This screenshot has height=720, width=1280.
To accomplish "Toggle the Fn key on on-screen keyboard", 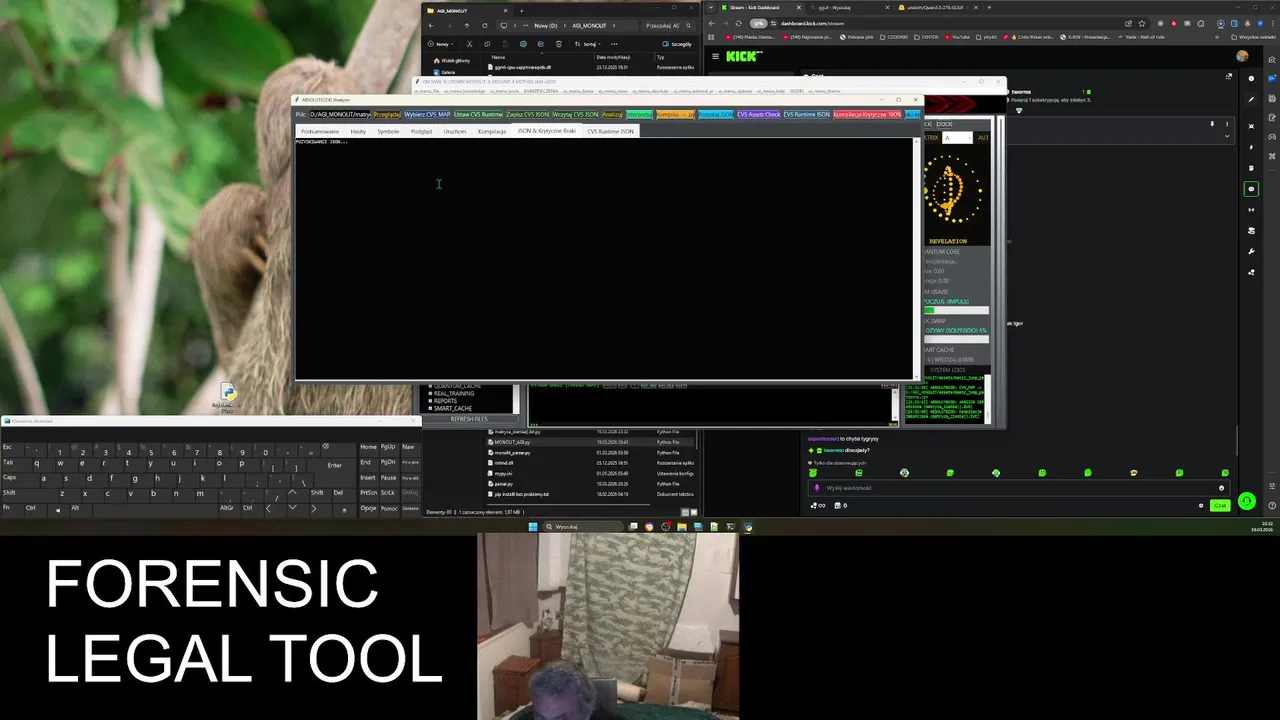I will click(12, 512).
